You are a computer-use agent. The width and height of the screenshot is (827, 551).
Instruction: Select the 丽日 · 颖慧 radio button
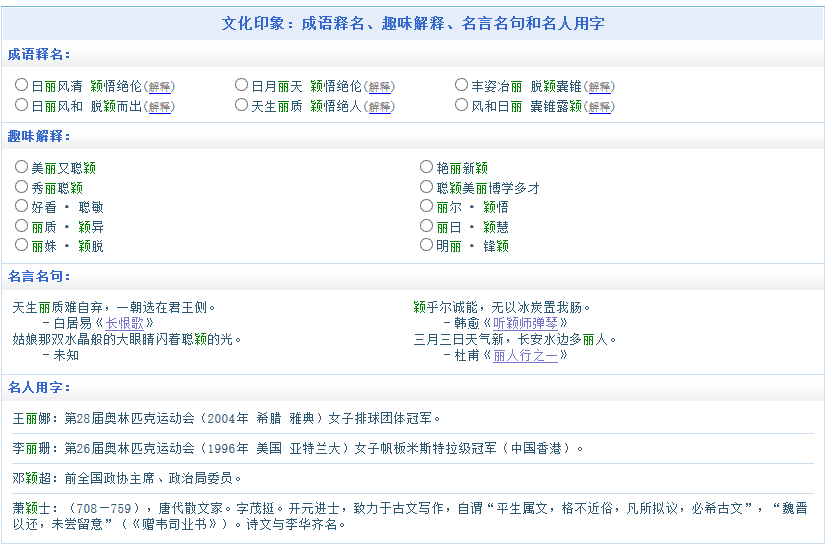click(428, 226)
